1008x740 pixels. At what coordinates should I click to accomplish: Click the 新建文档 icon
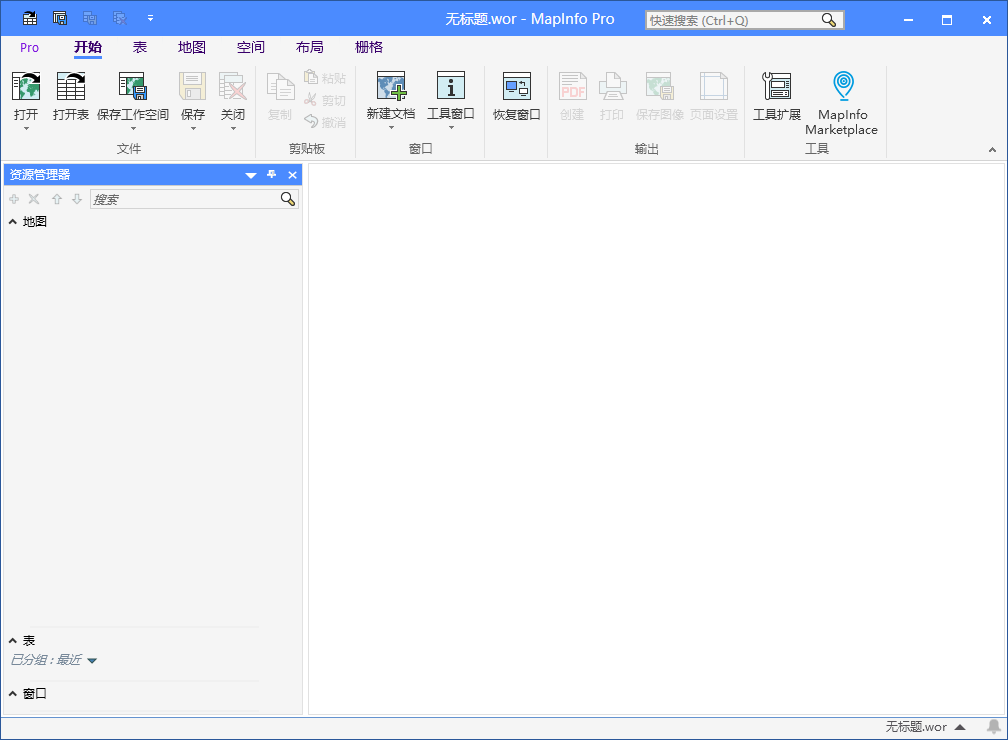coord(391,86)
